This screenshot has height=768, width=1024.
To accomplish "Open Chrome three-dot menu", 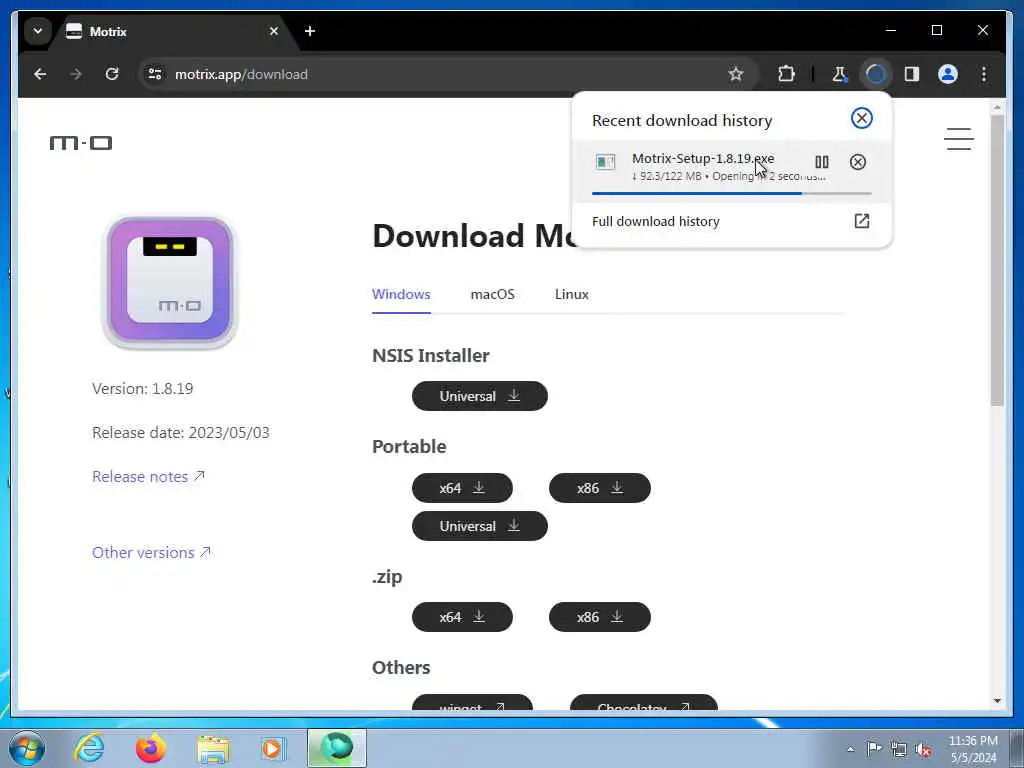I will click(x=984, y=74).
